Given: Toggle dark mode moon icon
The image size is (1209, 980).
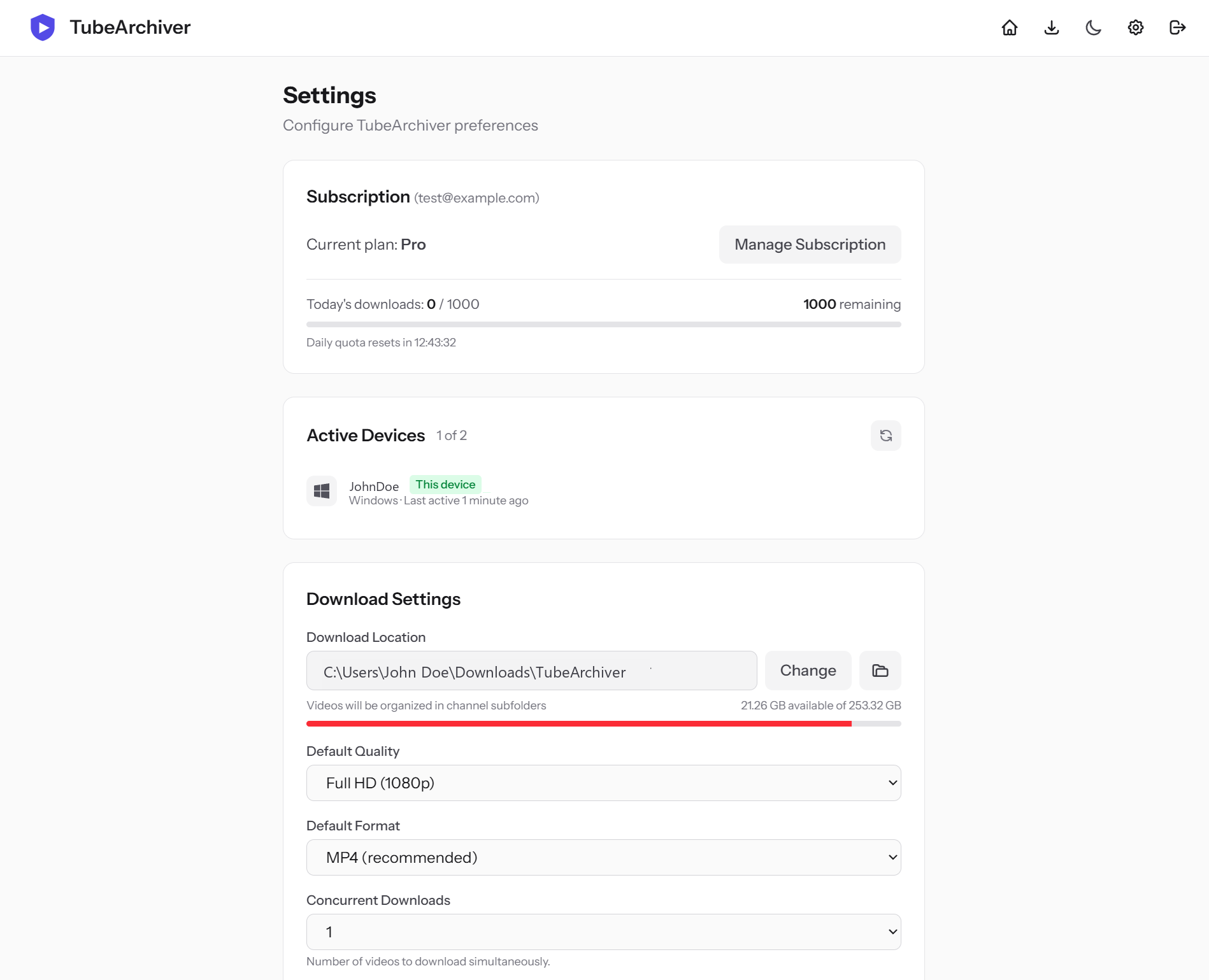Looking at the screenshot, I should pos(1094,27).
